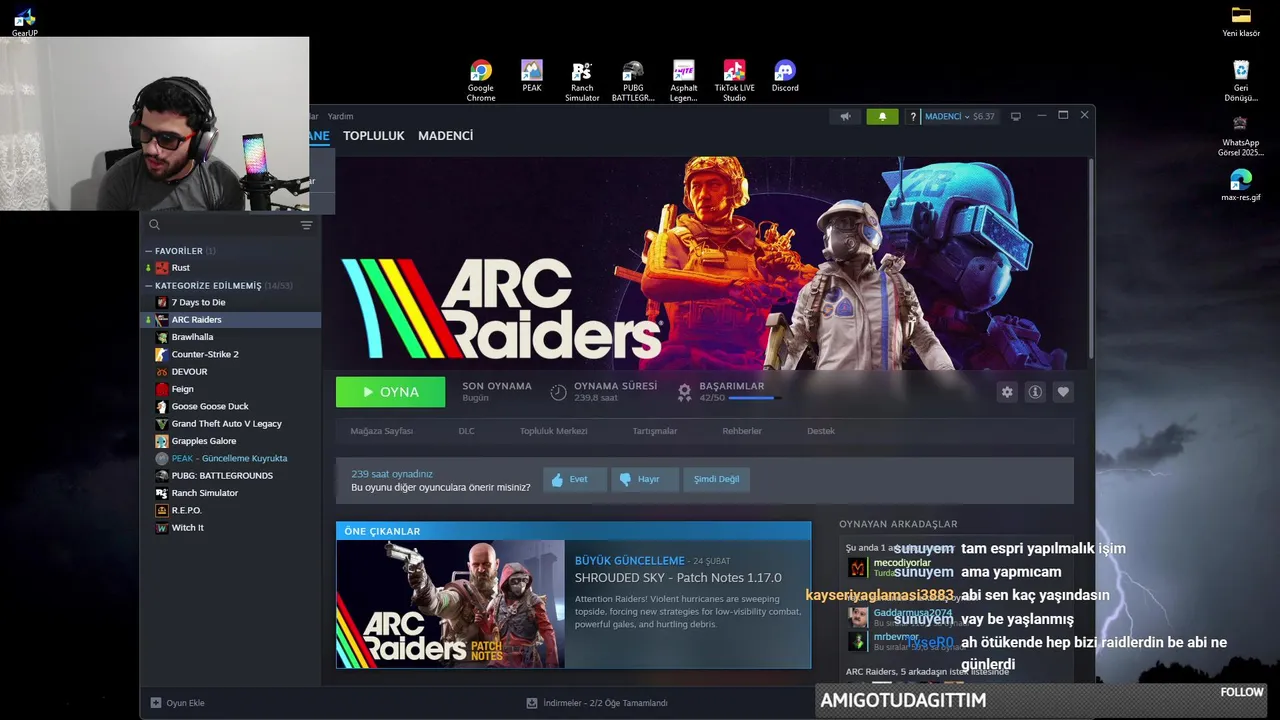Viewport: 1280px width, 720px height.
Task: Open GearUP desktop icon
Action: tap(25, 22)
